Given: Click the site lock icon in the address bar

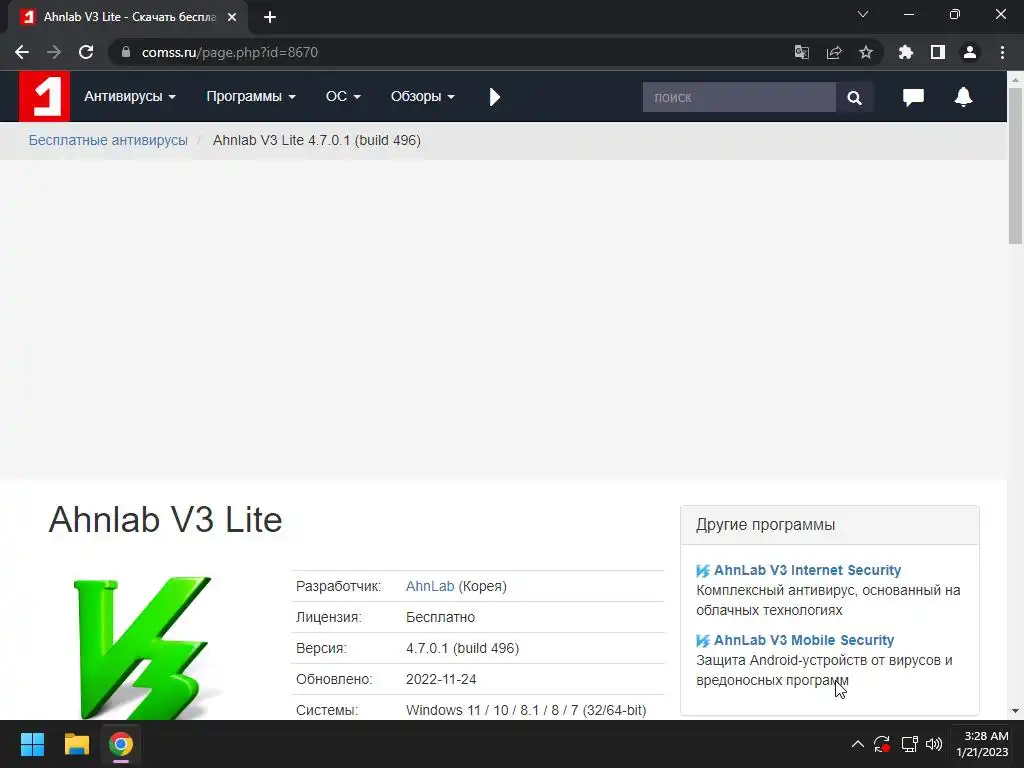Looking at the screenshot, I should coord(126,52).
